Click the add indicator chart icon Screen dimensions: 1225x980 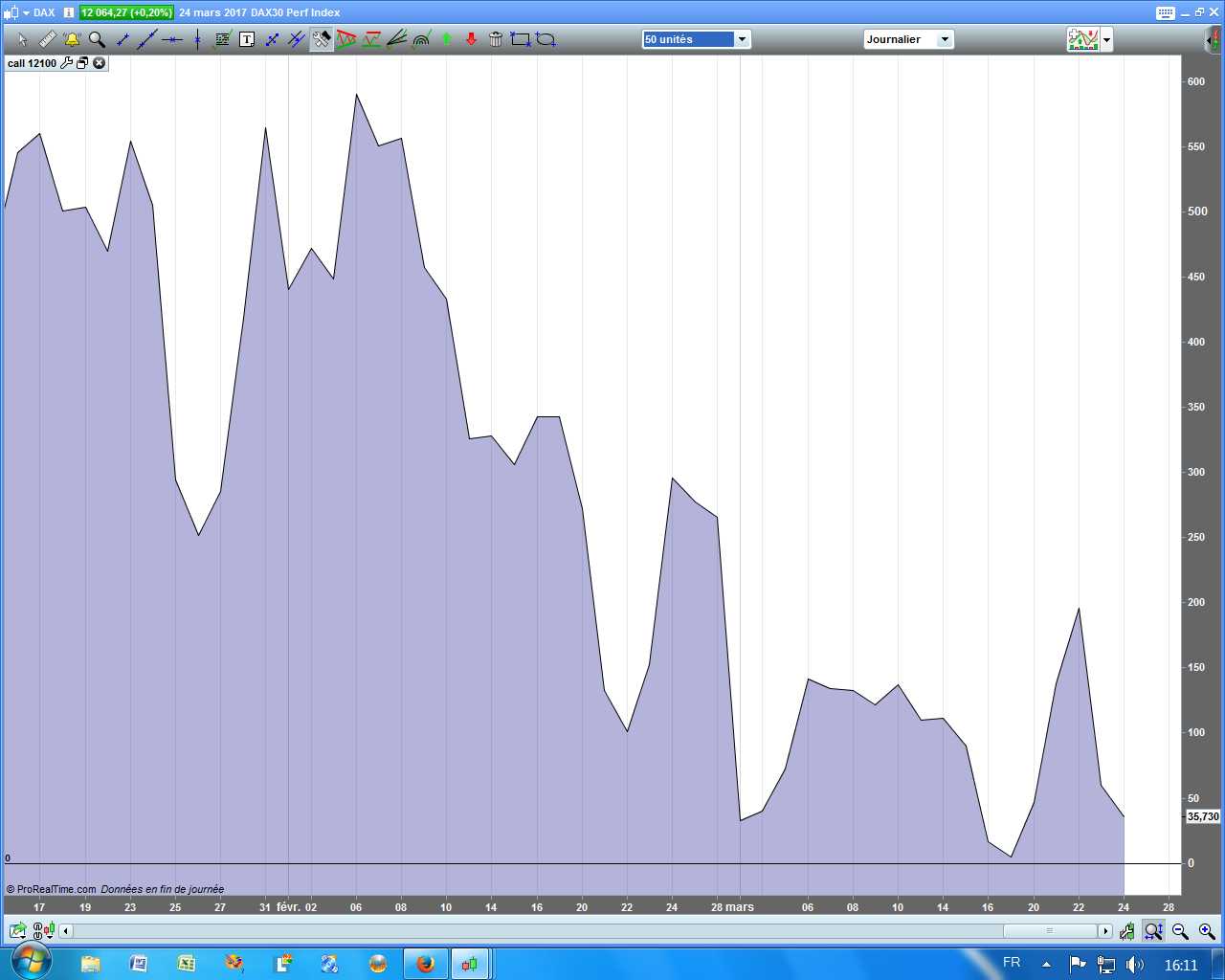[x=1083, y=39]
